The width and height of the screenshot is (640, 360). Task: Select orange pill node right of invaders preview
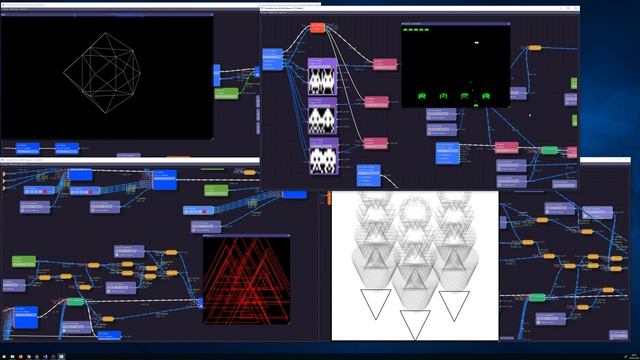pyautogui.click(x=535, y=48)
